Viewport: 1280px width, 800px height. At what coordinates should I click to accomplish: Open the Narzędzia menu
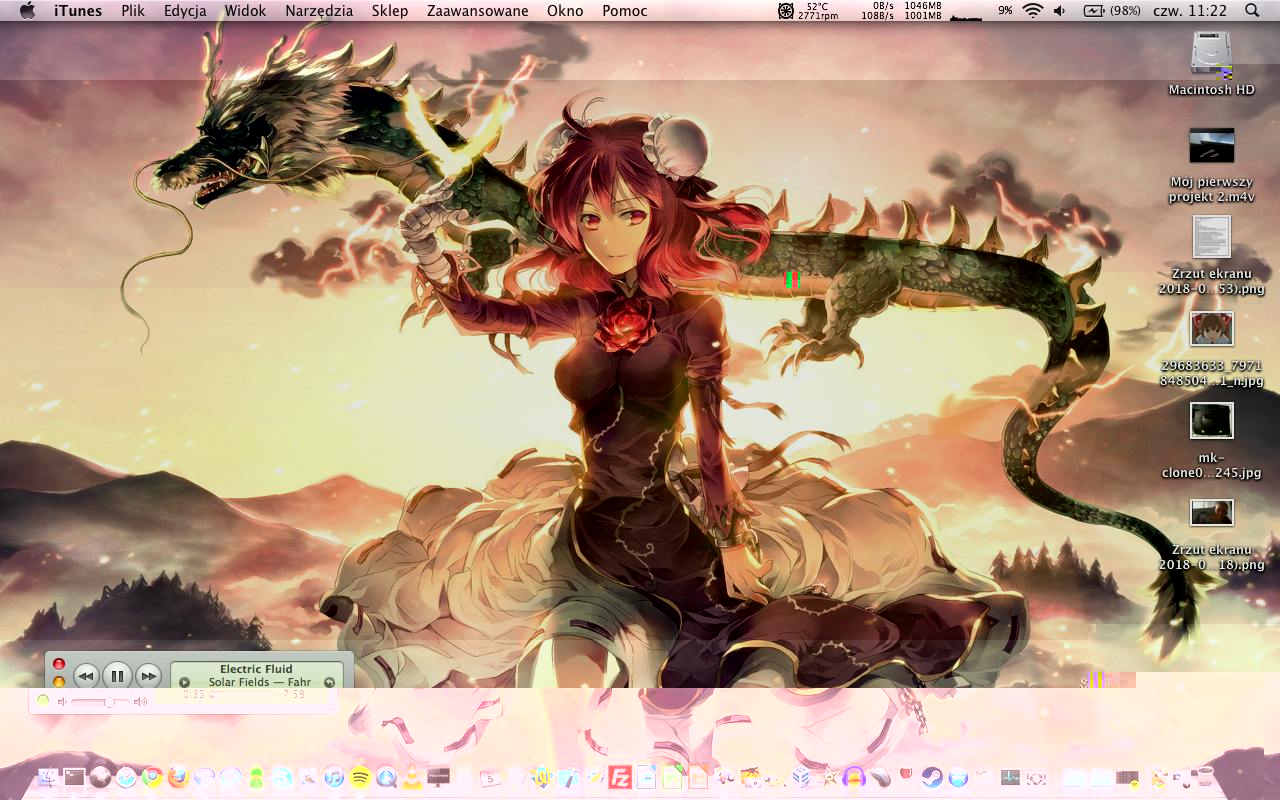pyautogui.click(x=318, y=11)
